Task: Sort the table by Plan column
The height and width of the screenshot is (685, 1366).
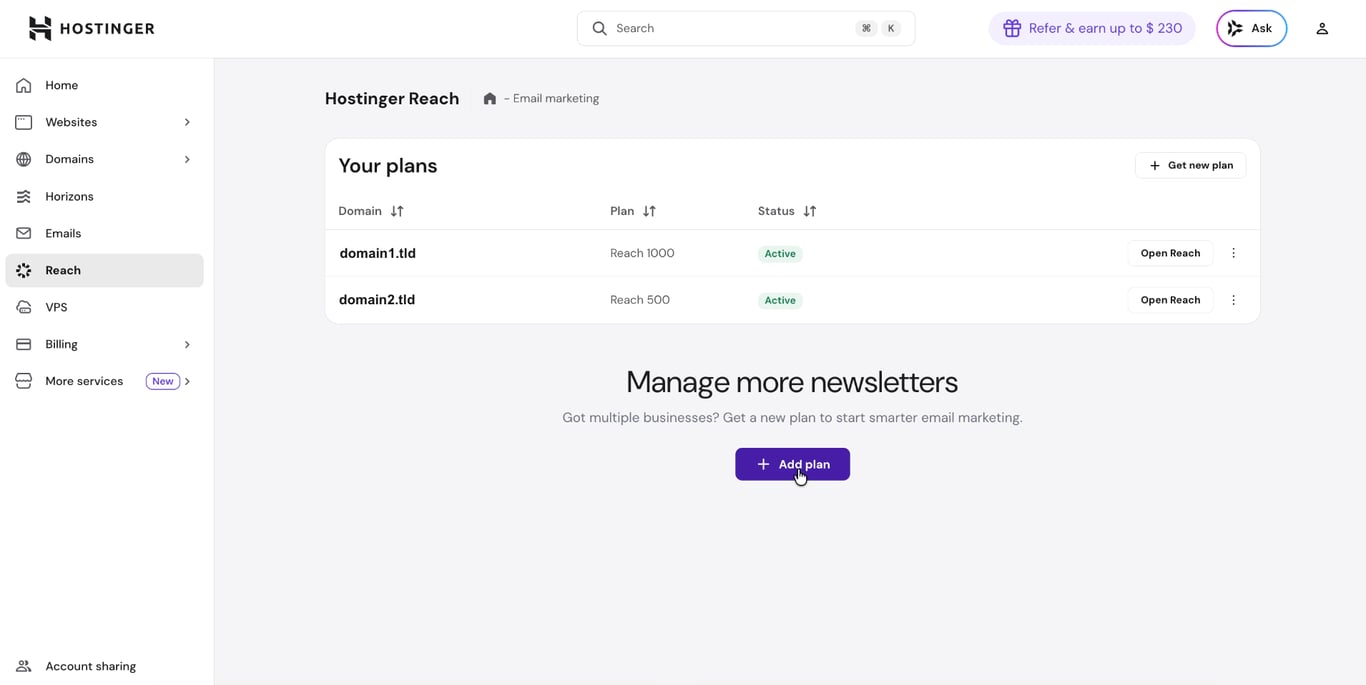Action: click(649, 211)
